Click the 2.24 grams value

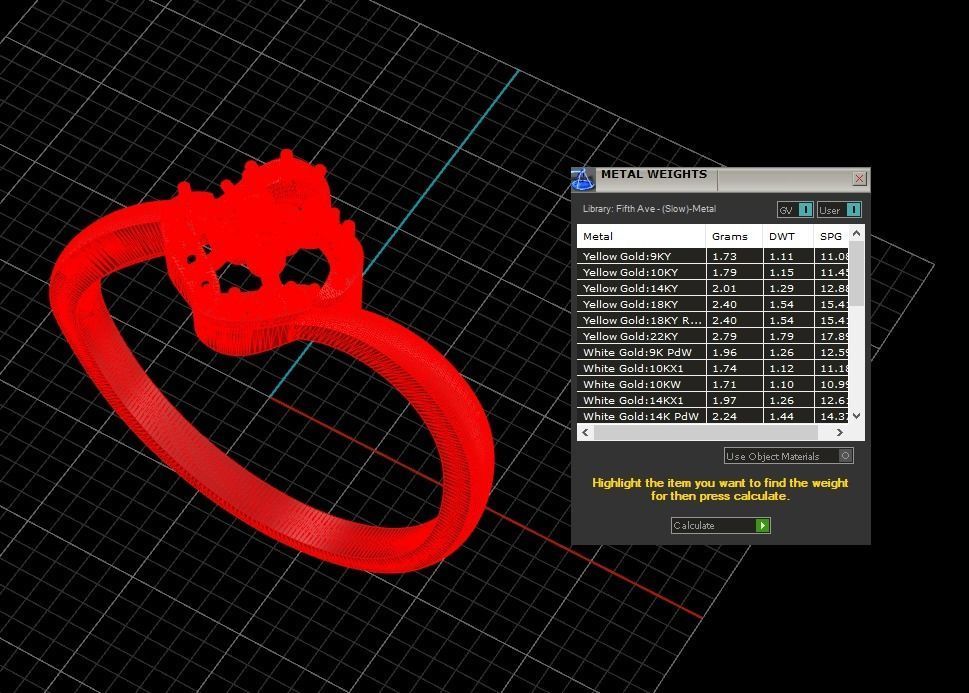(x=724, y=416)
